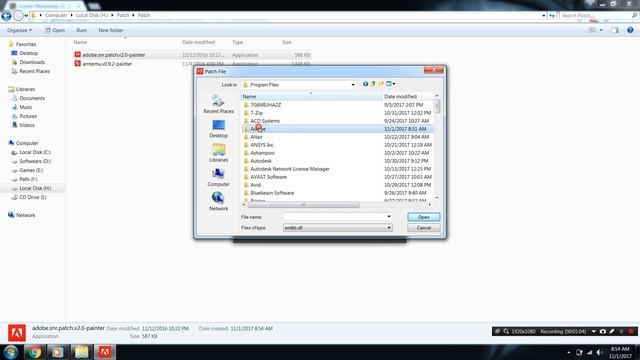Click the Explorer forward navigation button

coord(18,16)
